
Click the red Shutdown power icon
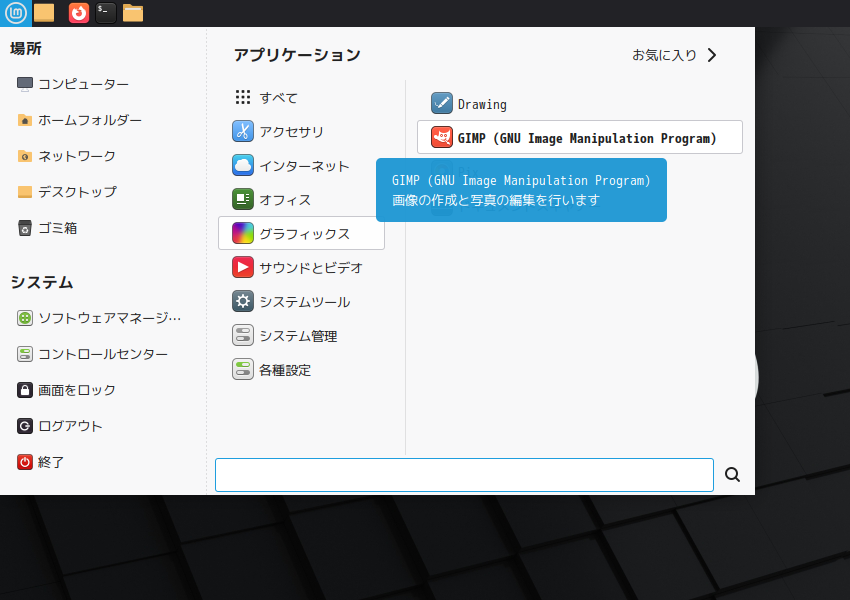(24, 462)
